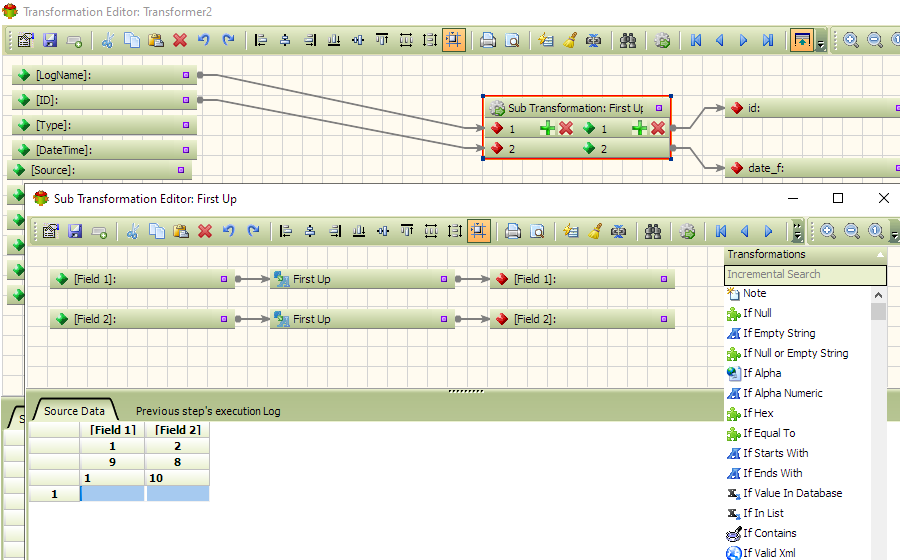Open the zoom toolbar dropdown in Sub Transformation Editor
900x560 pixels.
click(x=894, y=234)
